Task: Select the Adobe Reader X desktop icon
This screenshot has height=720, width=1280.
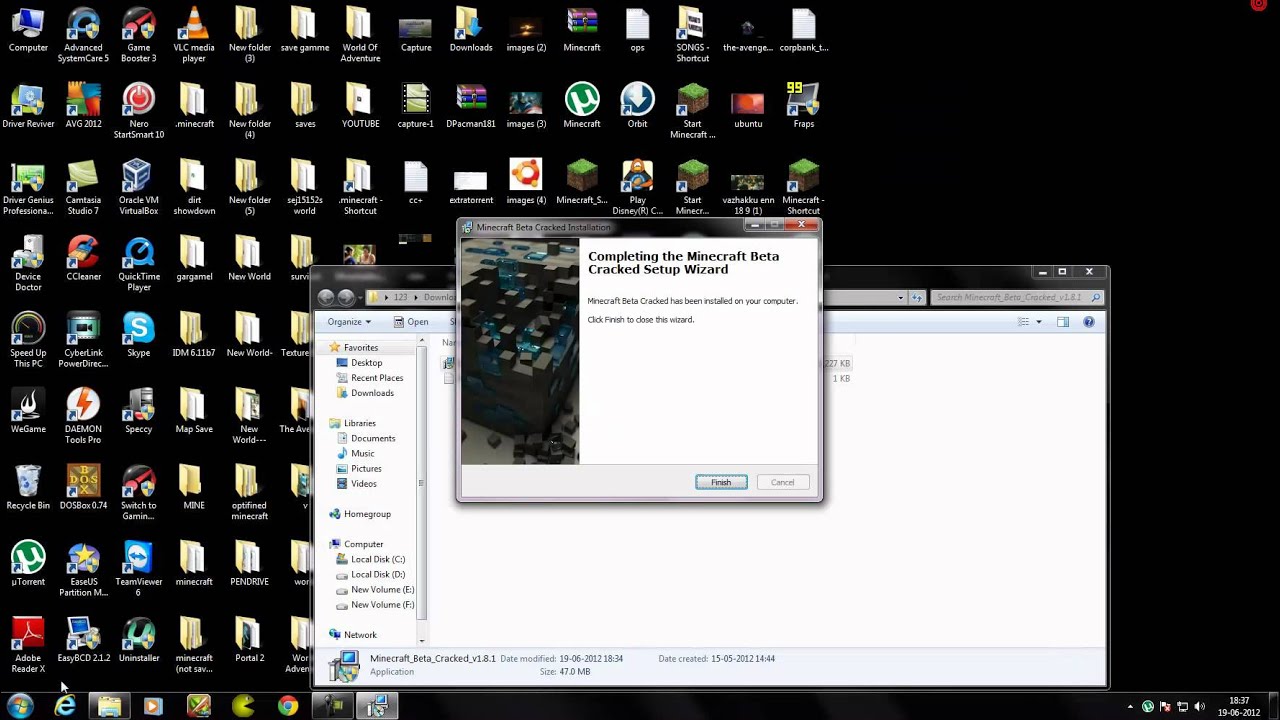Action: (x=28, y=646)
